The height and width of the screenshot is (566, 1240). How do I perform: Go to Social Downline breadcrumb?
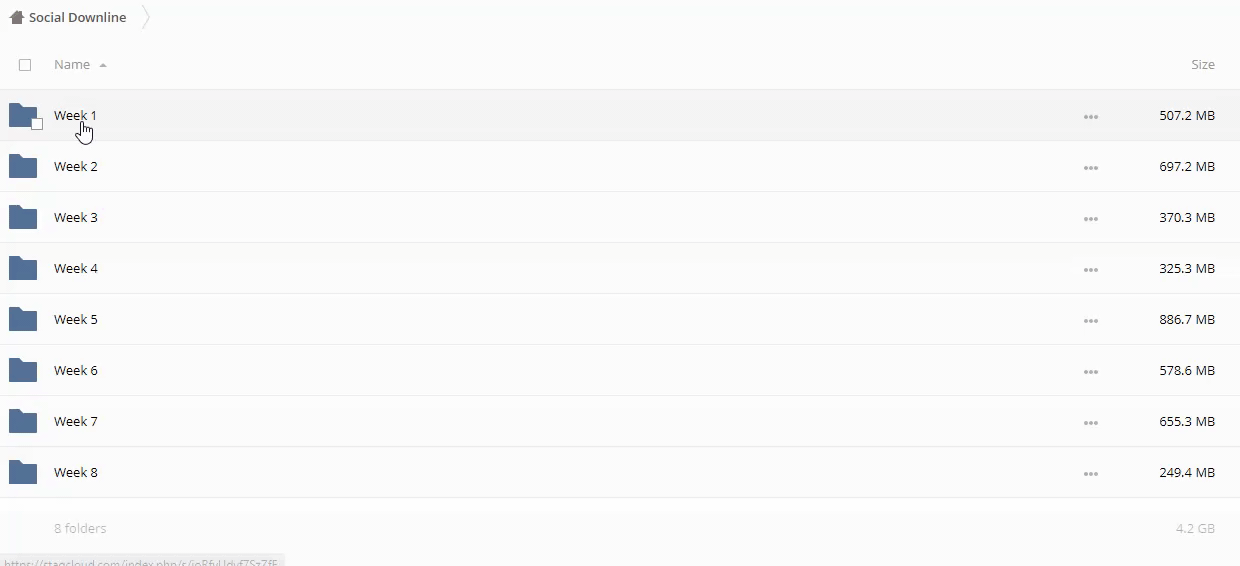tap(77, 17)
